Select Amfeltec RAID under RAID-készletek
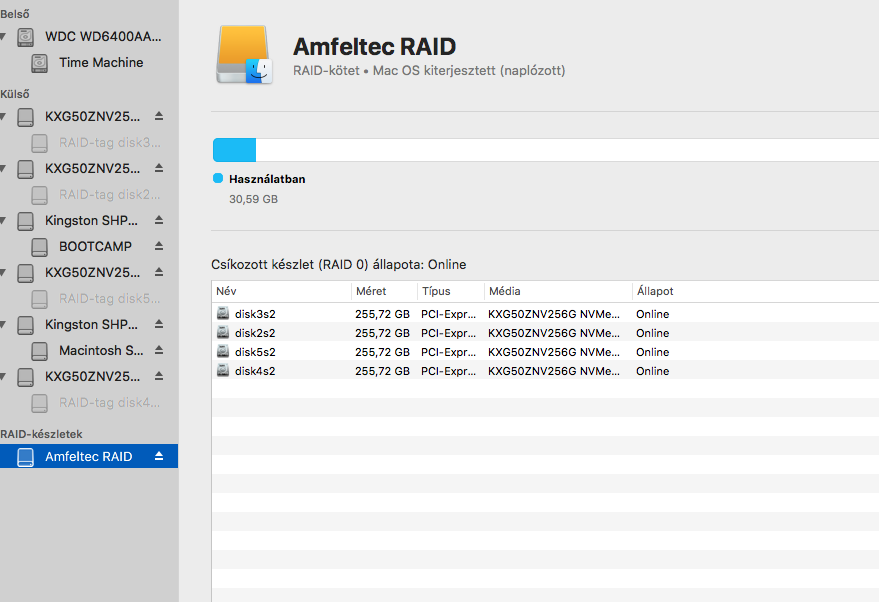879x602 pixels. pos(89,456)
